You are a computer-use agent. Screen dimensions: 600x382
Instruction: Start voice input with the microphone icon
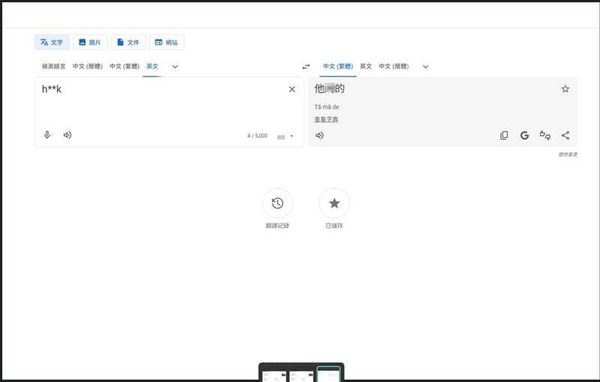click(47, 135)
